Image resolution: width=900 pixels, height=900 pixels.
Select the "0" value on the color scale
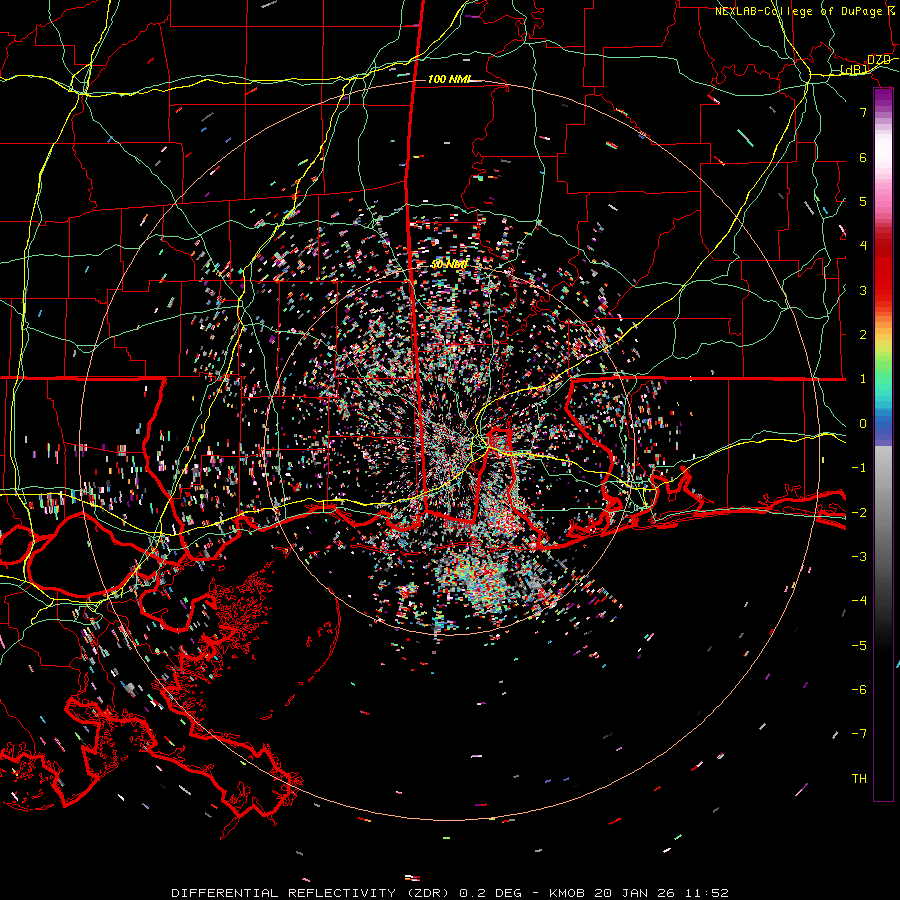[x=863, y=424]
